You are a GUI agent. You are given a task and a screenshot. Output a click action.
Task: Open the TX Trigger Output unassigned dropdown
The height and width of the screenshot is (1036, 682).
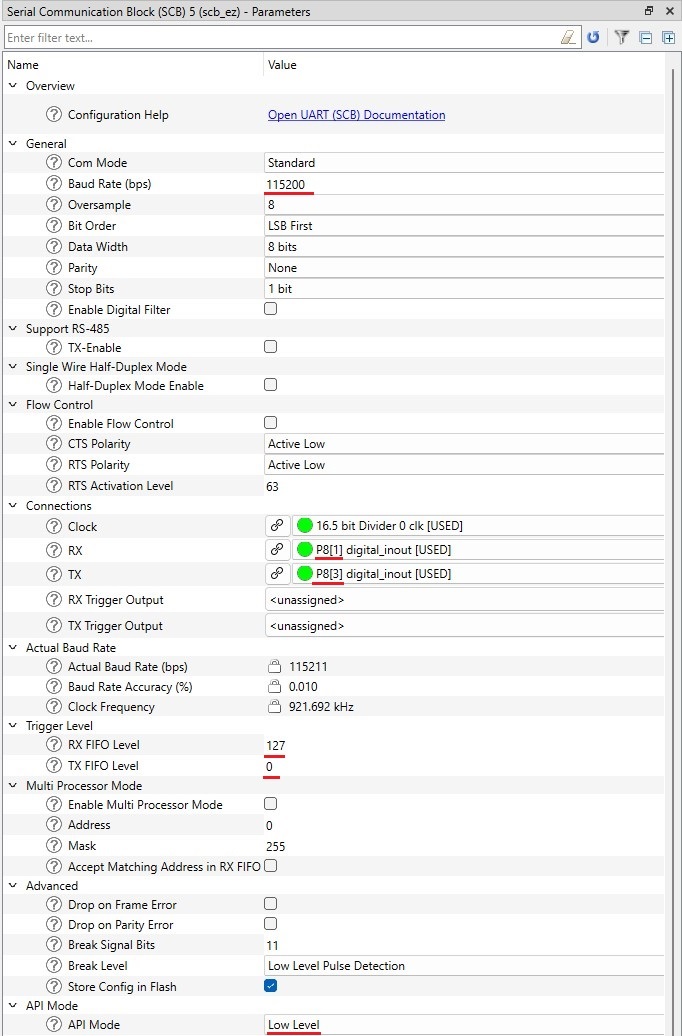[x=464, y=626]
